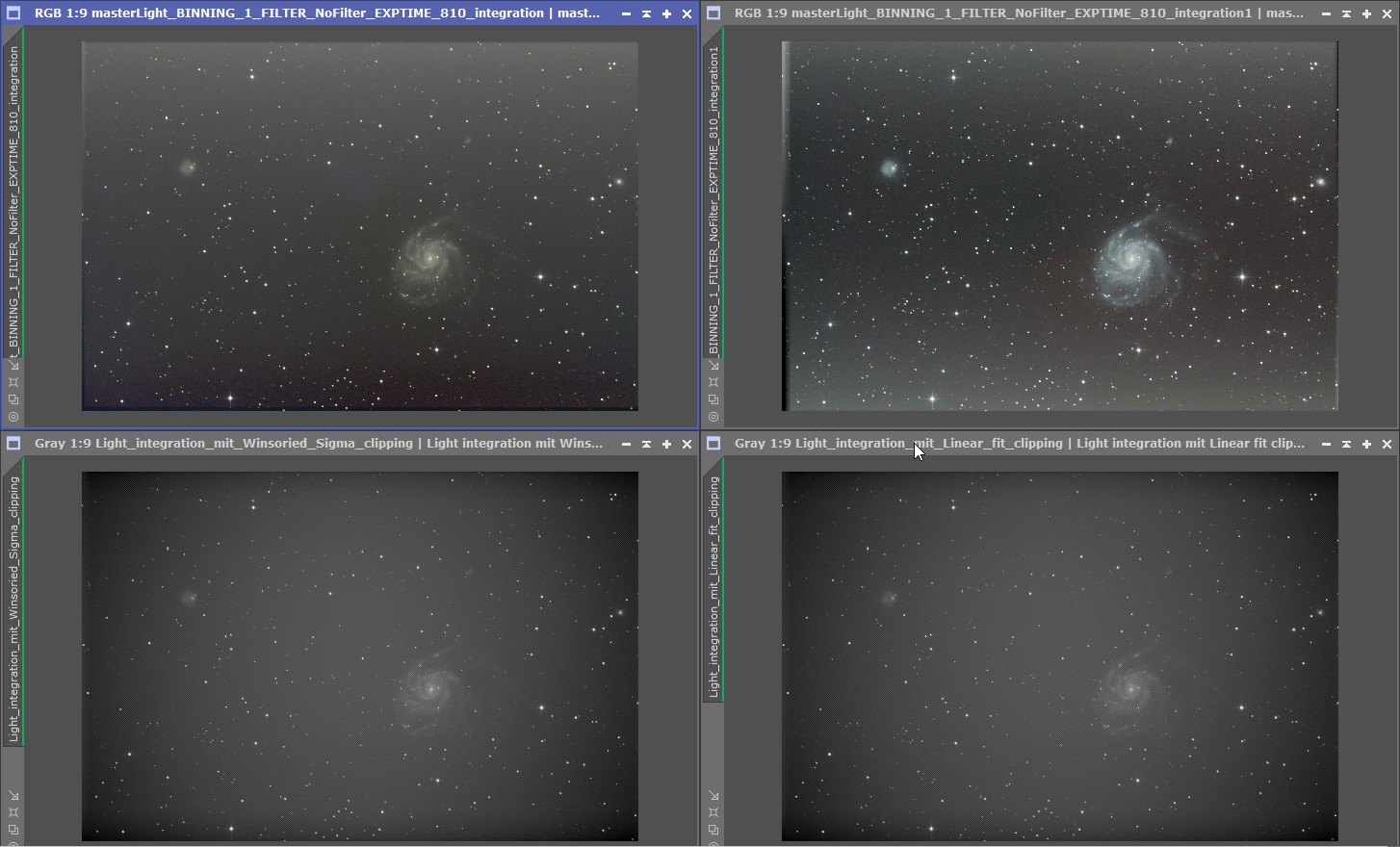Shade the masterLight integration1 window with the roll-up icon
The image size is (1400, 847).
coord(1346,14)
